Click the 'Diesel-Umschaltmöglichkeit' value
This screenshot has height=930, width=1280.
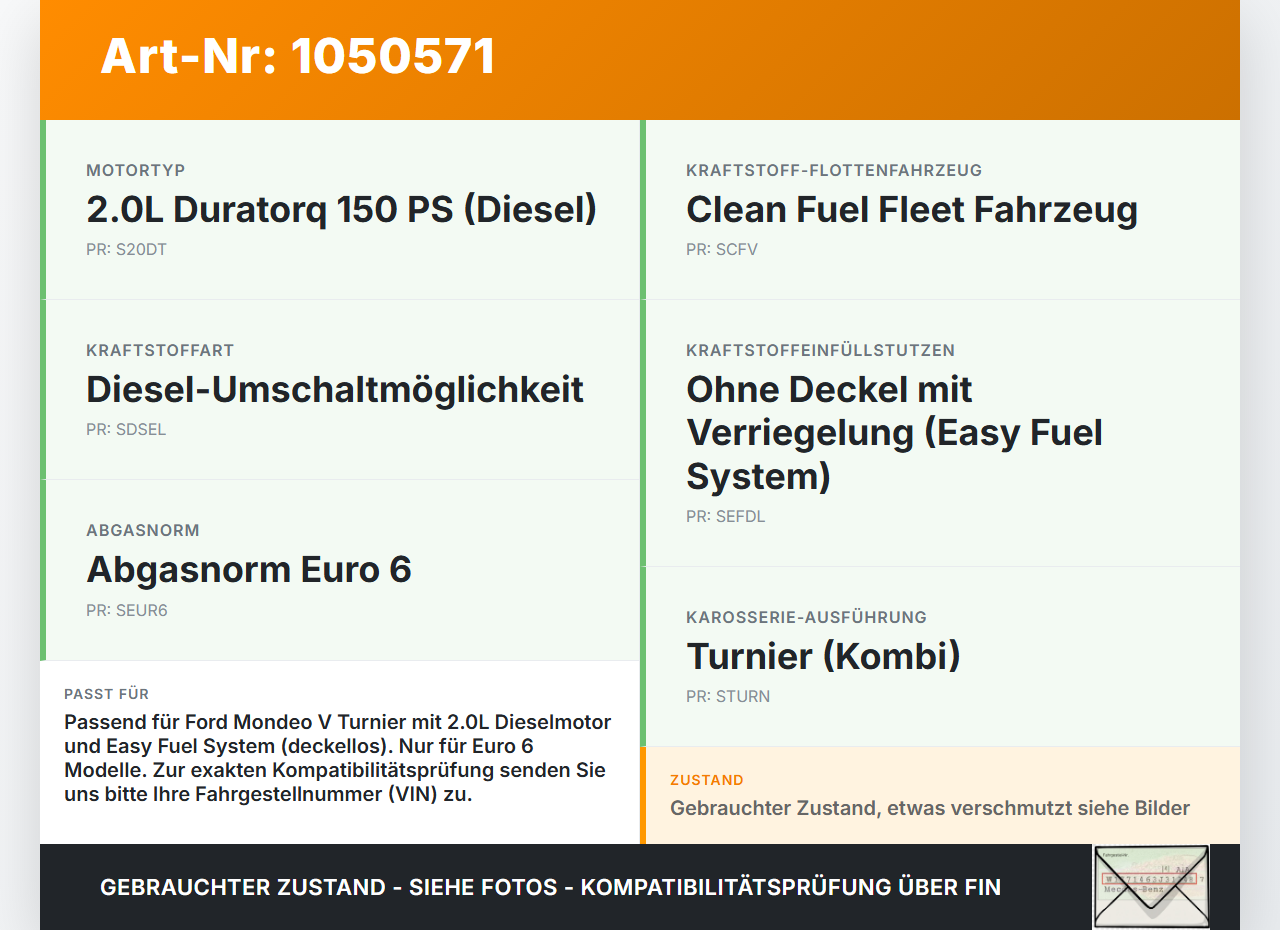tap(335, 390)
